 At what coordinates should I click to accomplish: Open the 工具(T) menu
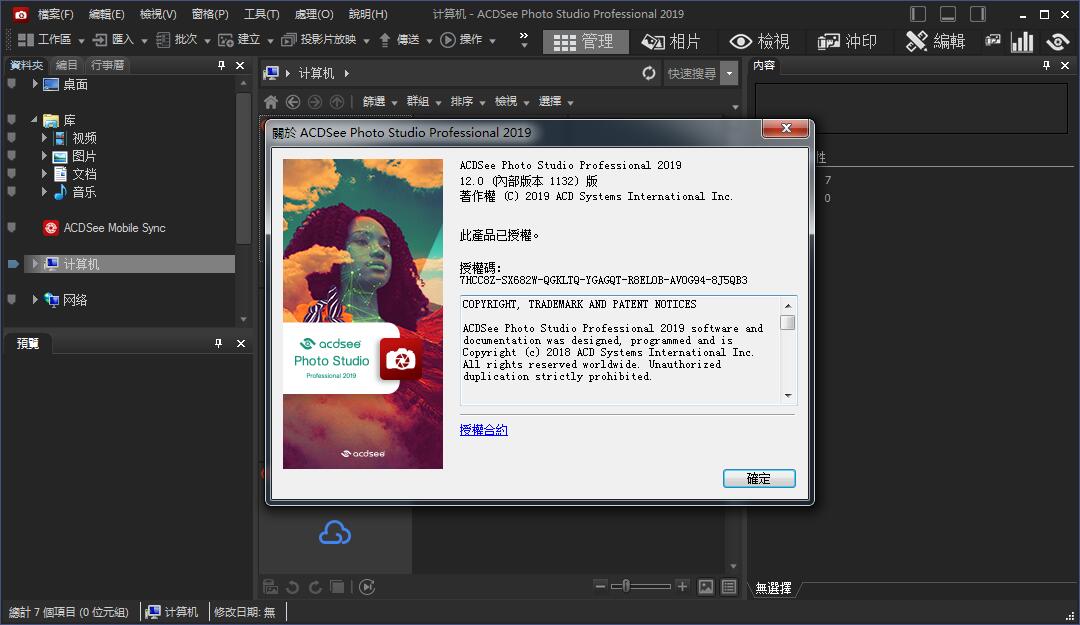point(261,14)
